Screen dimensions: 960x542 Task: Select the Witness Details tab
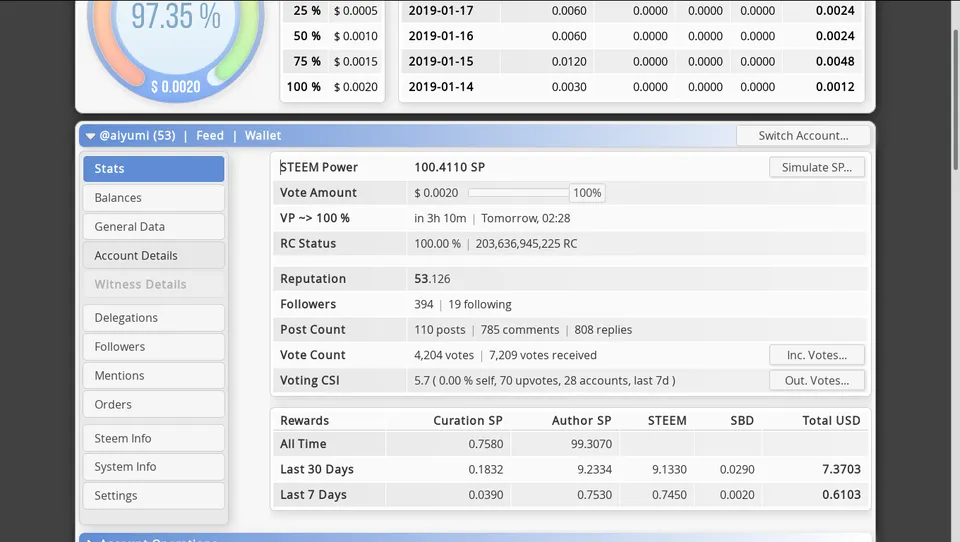tap(154, 284)
